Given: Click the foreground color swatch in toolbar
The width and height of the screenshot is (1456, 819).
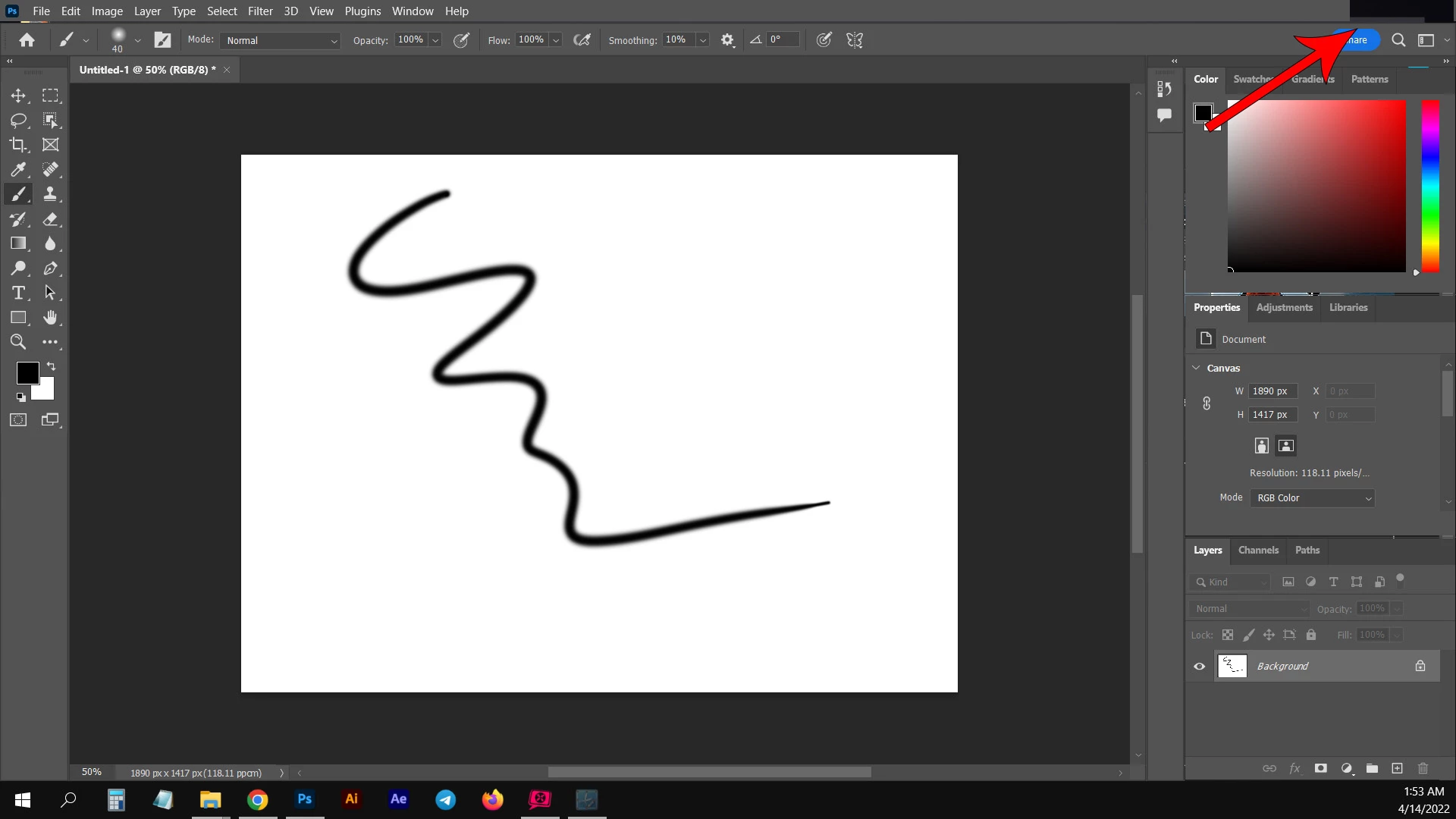Looking at the screenshot, I should pyautogui.click(x=27, y=372).
